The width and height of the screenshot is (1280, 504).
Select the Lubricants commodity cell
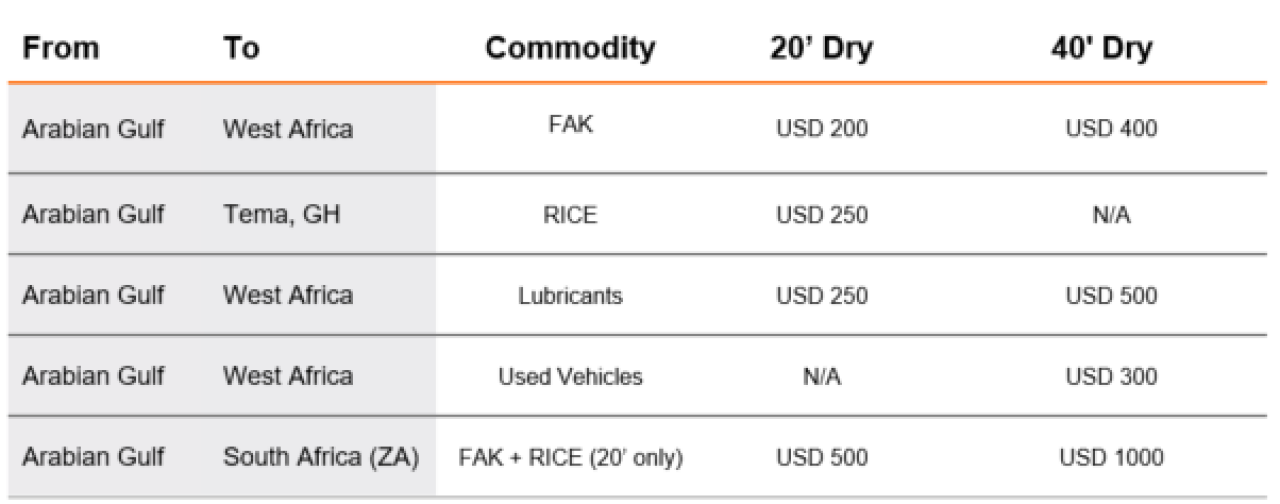(570, 296)
